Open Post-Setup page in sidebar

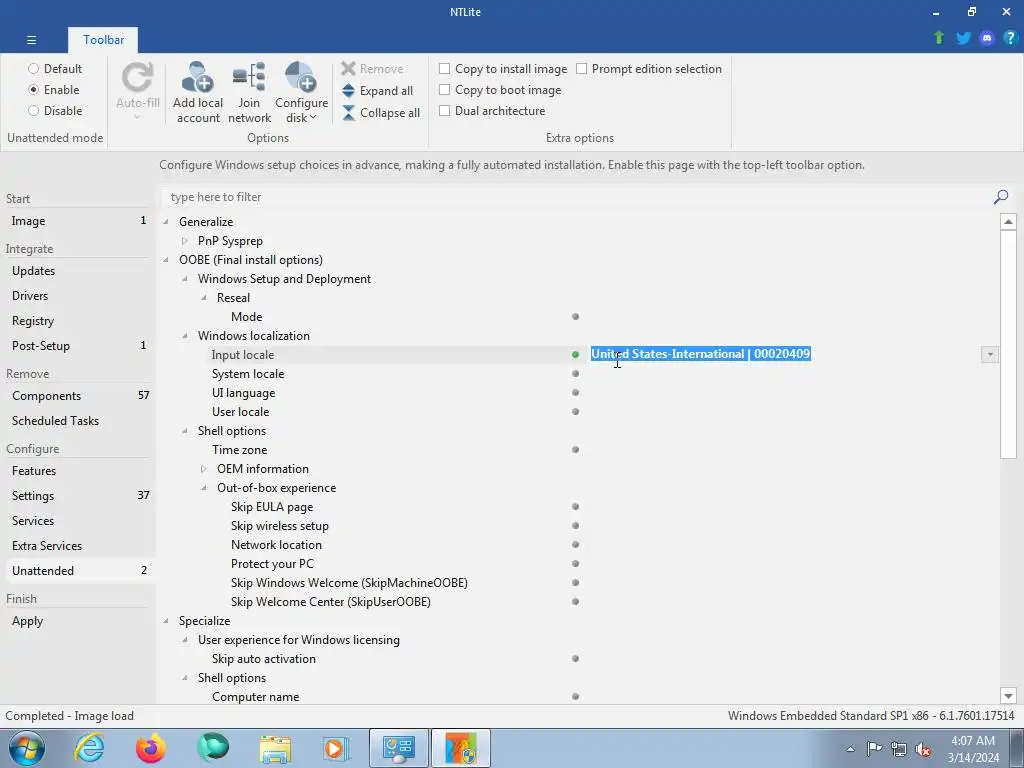coord(78,345)
